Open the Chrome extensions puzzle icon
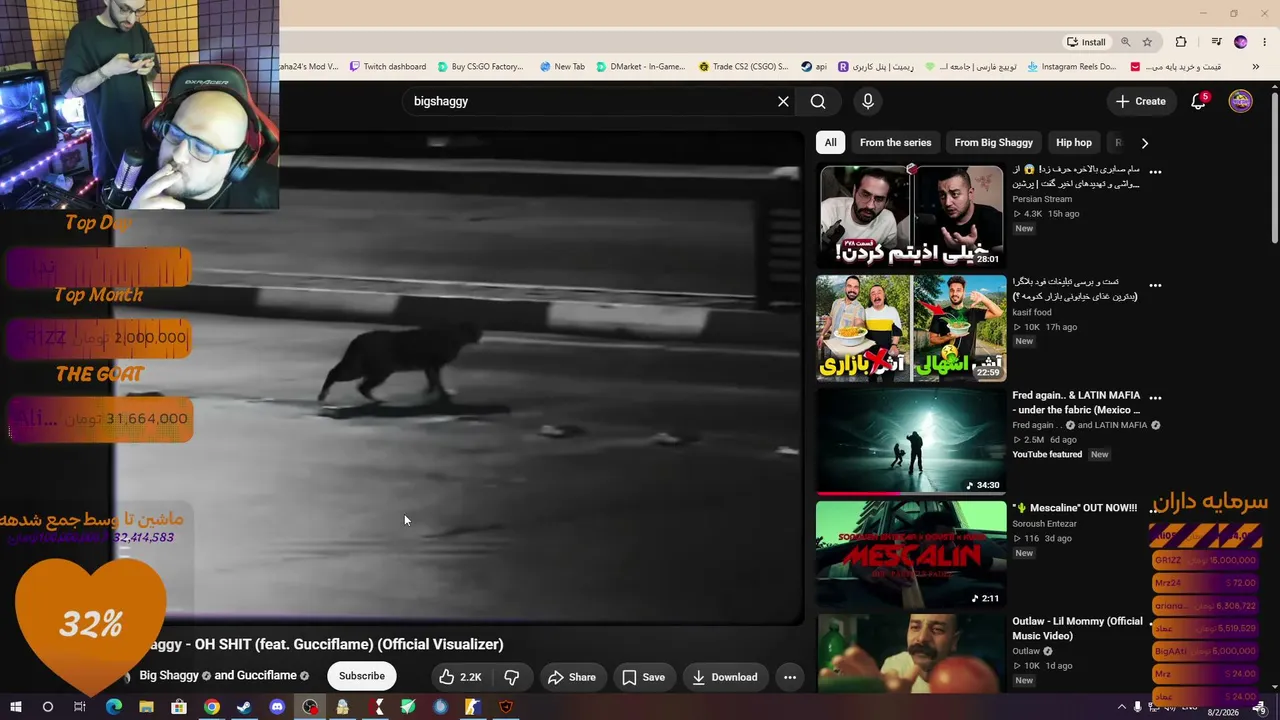1280x720 pixels. pos(1181,42)
